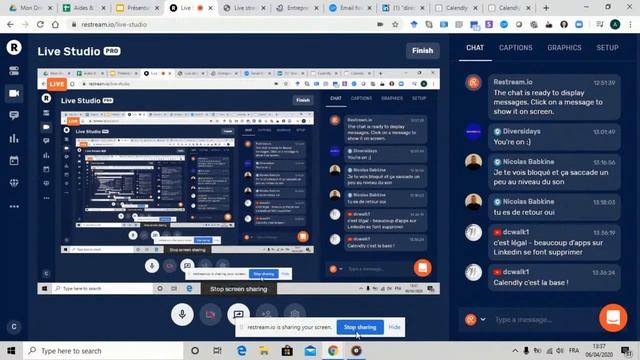This screenshot has width=640, height=360.
Task: Click the LIVE badge on the preview
Action: (57, 84)
